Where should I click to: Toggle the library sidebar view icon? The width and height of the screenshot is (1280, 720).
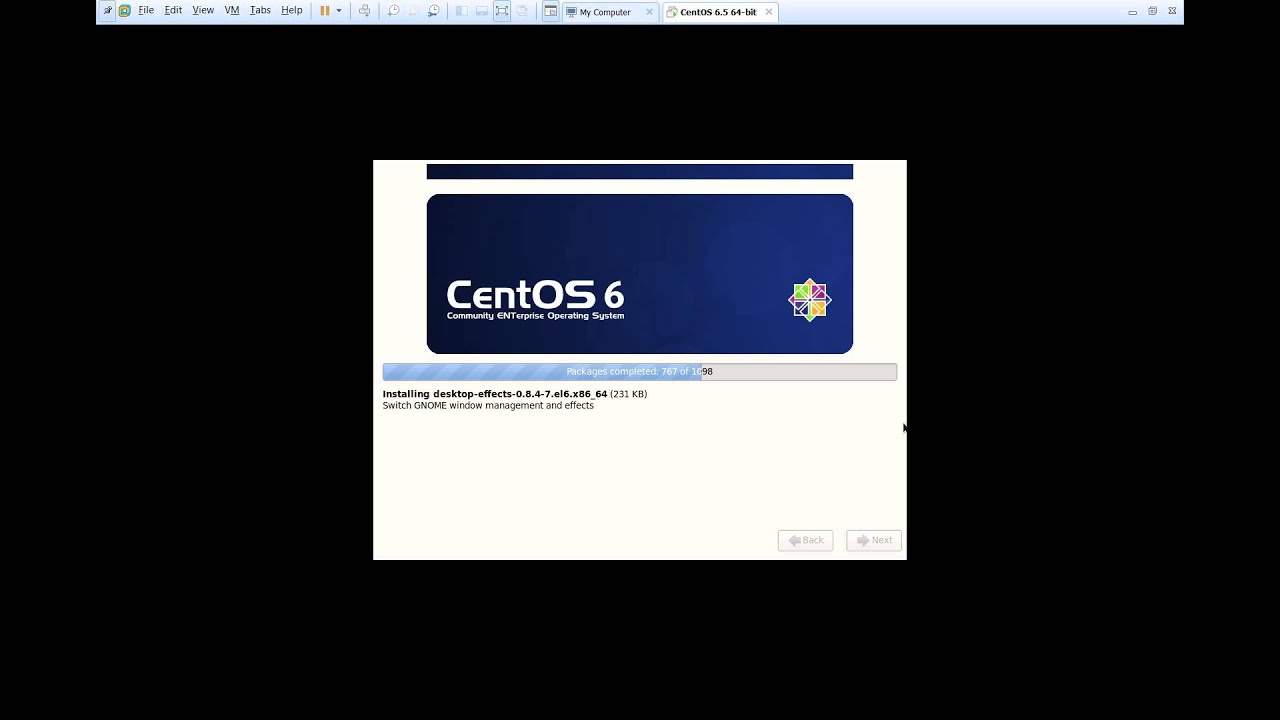461,11
